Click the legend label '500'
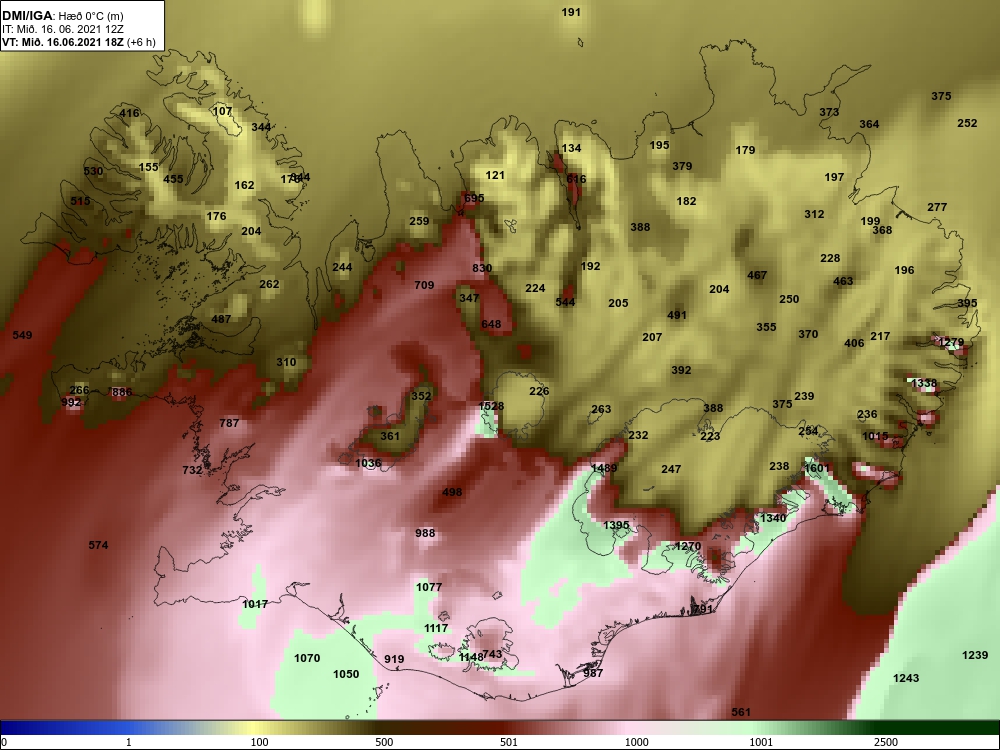Image resolution: width=1000 pixels, height=750 pixels. [384, 742]
